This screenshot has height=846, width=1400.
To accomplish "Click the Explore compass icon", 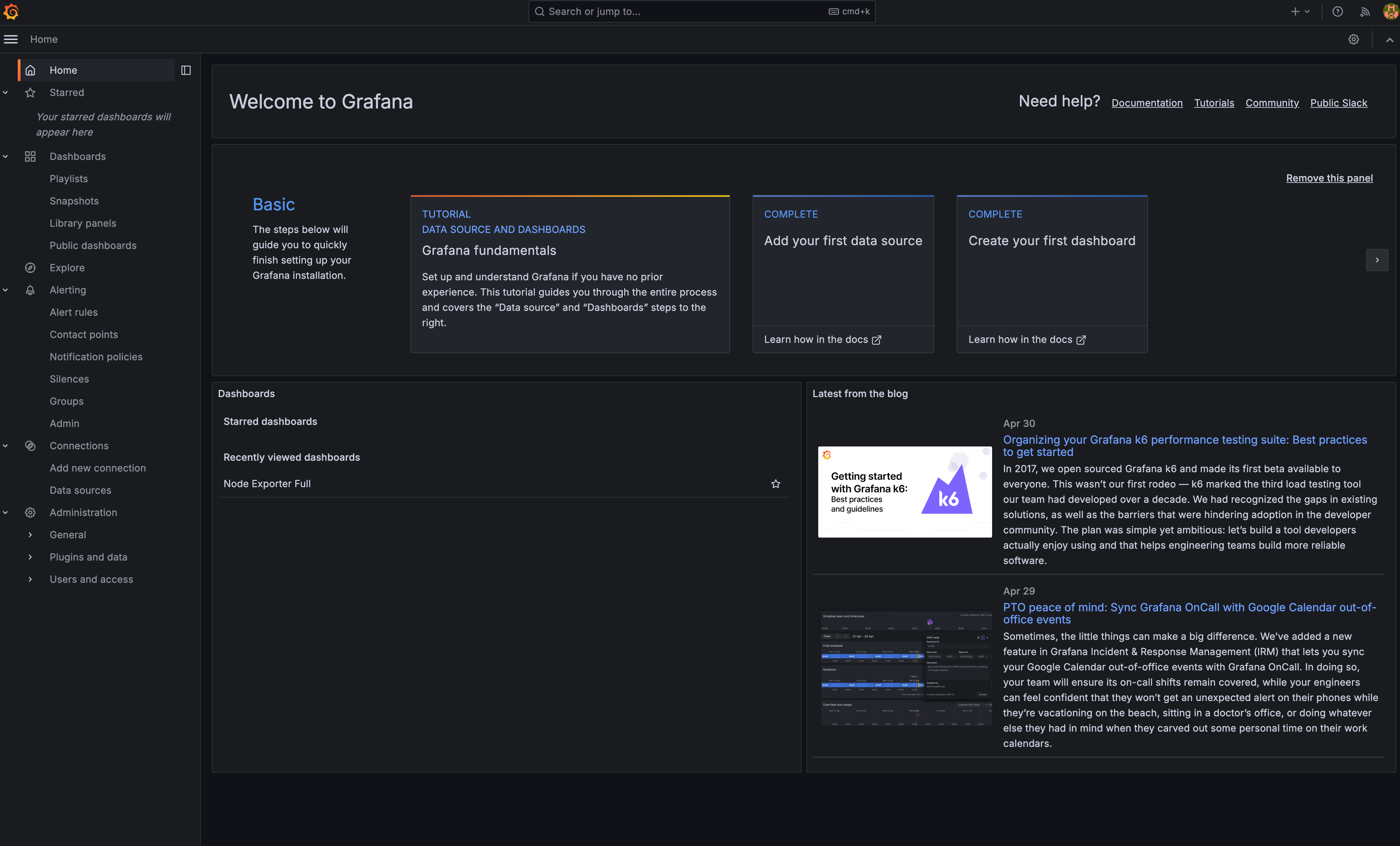I will pos(30,268).
